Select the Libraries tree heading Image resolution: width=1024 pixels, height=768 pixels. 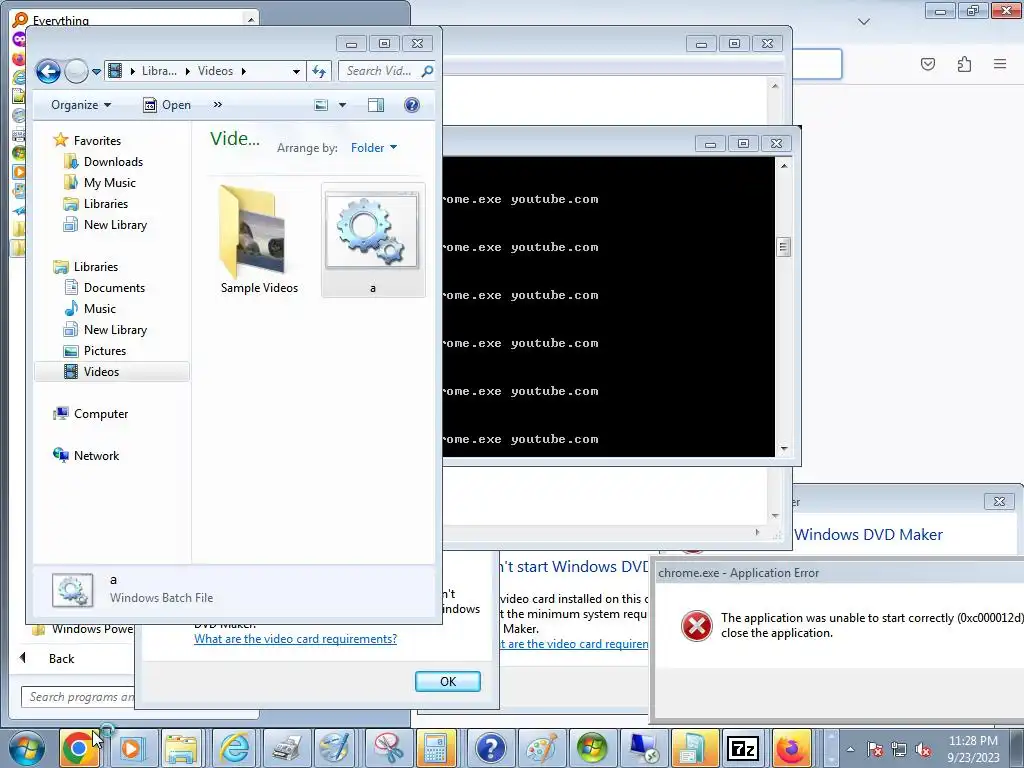pos(95,266)
